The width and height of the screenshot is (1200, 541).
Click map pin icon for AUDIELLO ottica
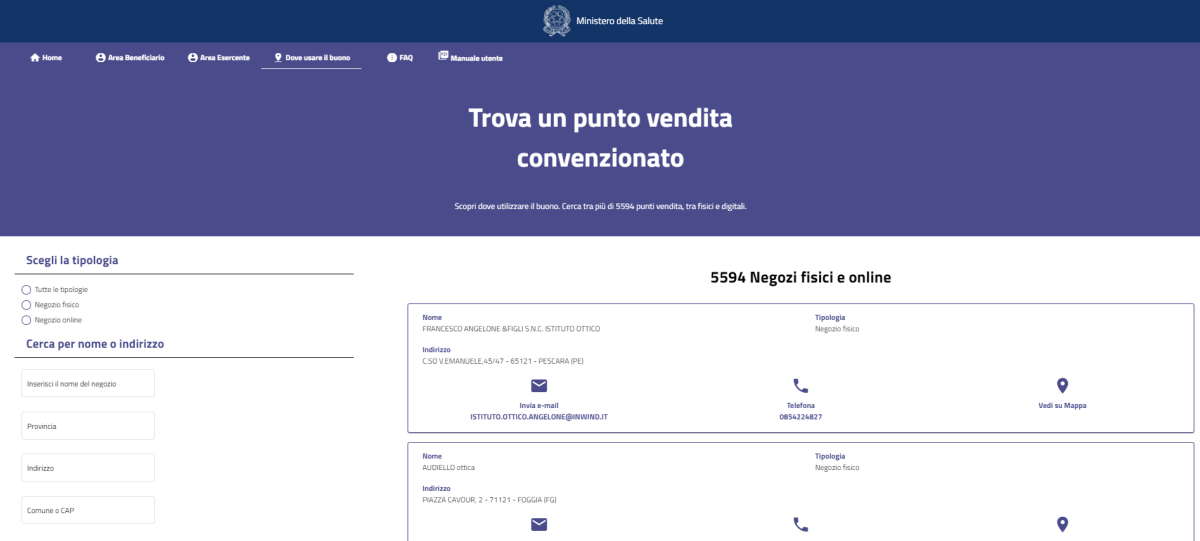coord(1062,524)
